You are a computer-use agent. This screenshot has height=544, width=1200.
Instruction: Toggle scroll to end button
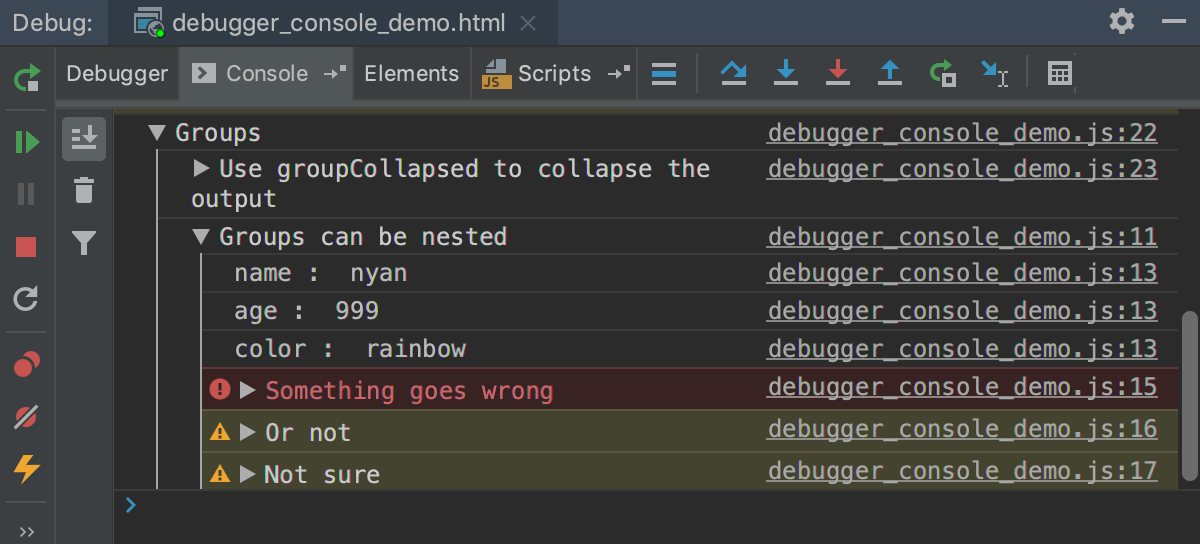click(x=84, y=138)
